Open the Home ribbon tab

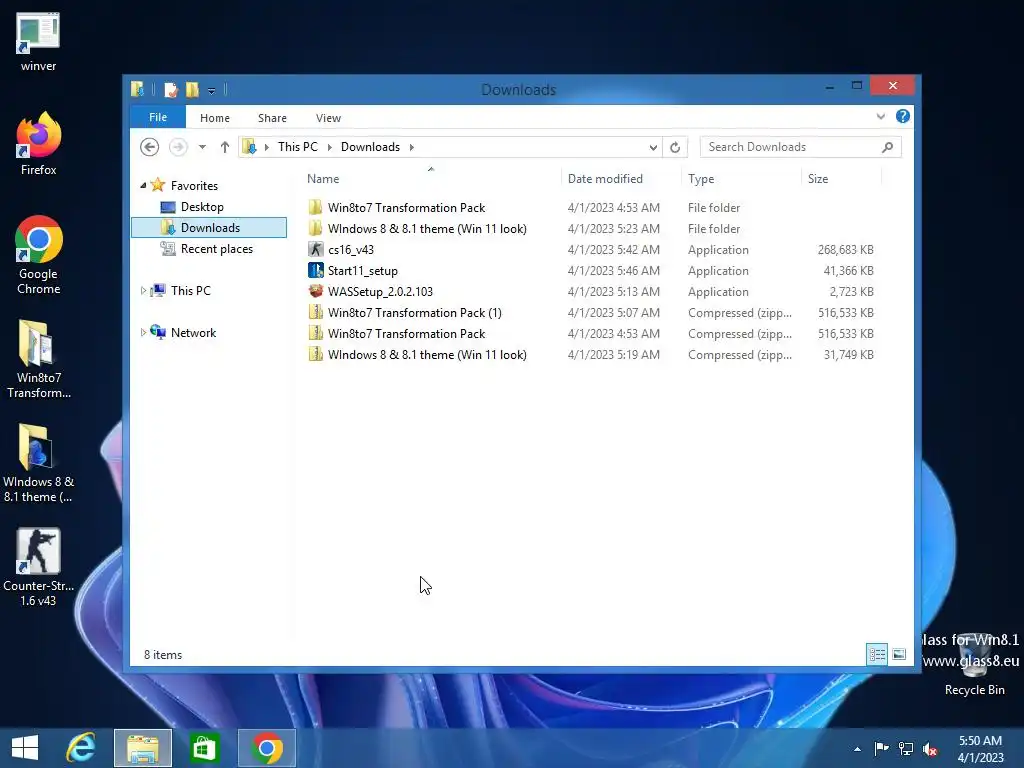point(215,118)
